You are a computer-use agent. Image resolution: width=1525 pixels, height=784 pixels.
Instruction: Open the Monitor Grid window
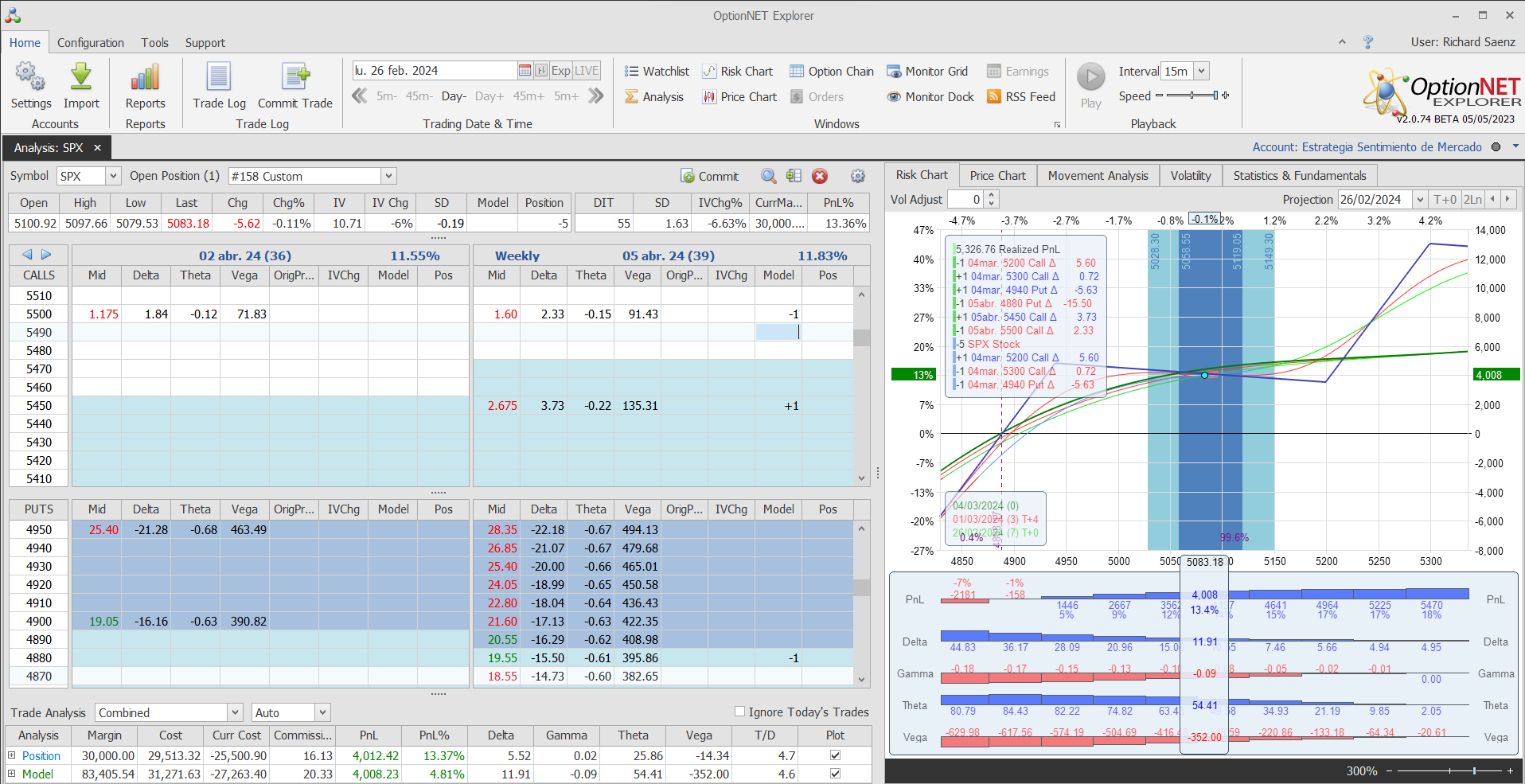[927, 72]
